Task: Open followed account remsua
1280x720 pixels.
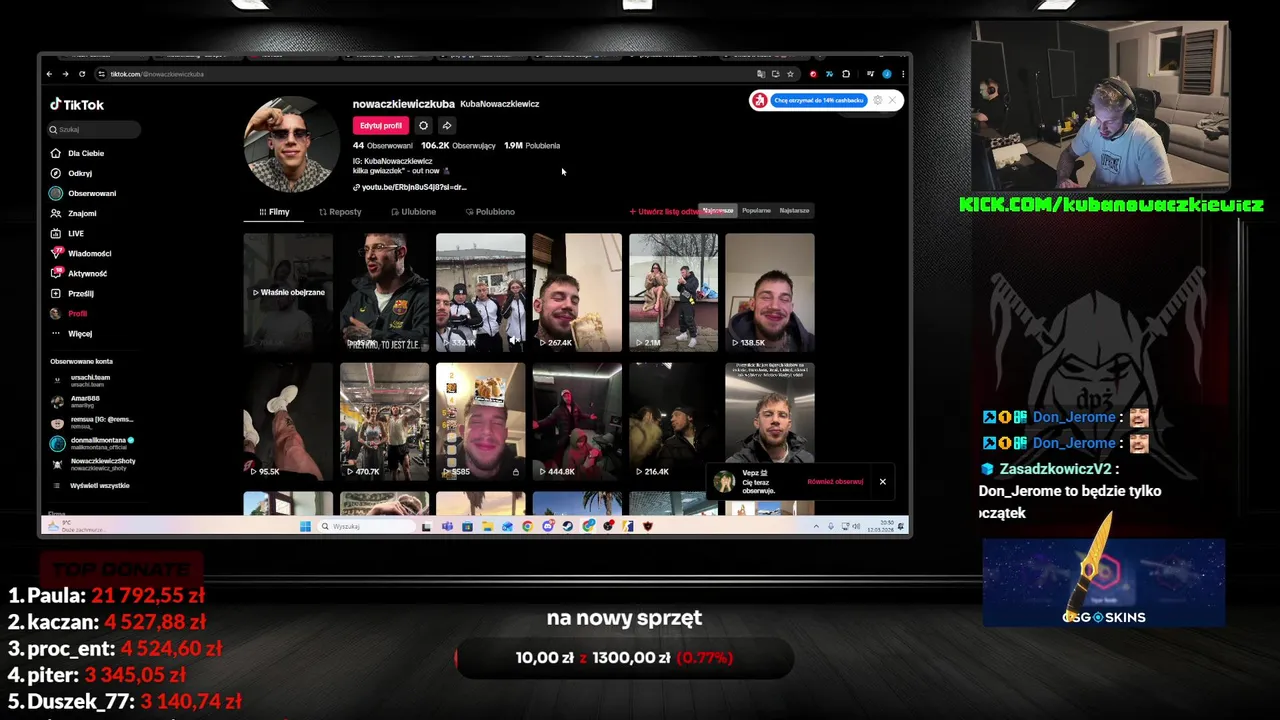Action: click(x=92, y=422)
